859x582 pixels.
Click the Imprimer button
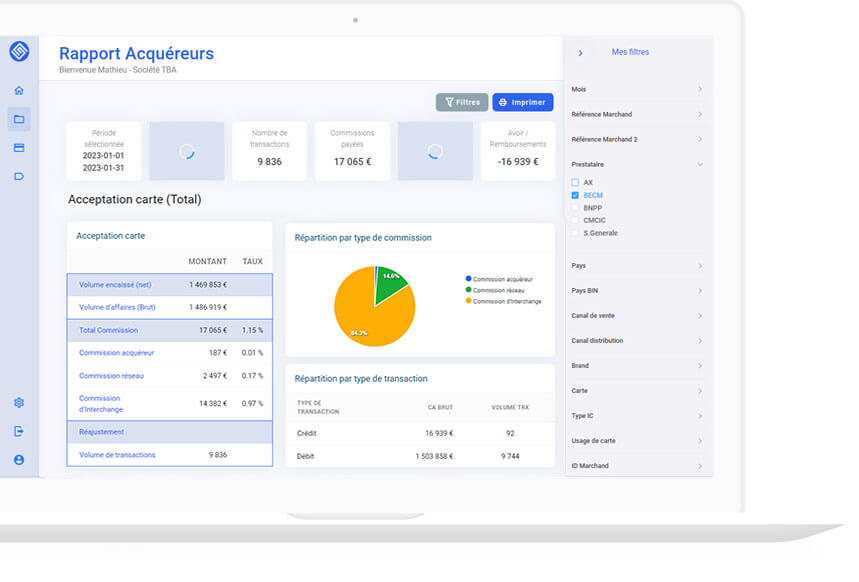[x=523, y=102]
